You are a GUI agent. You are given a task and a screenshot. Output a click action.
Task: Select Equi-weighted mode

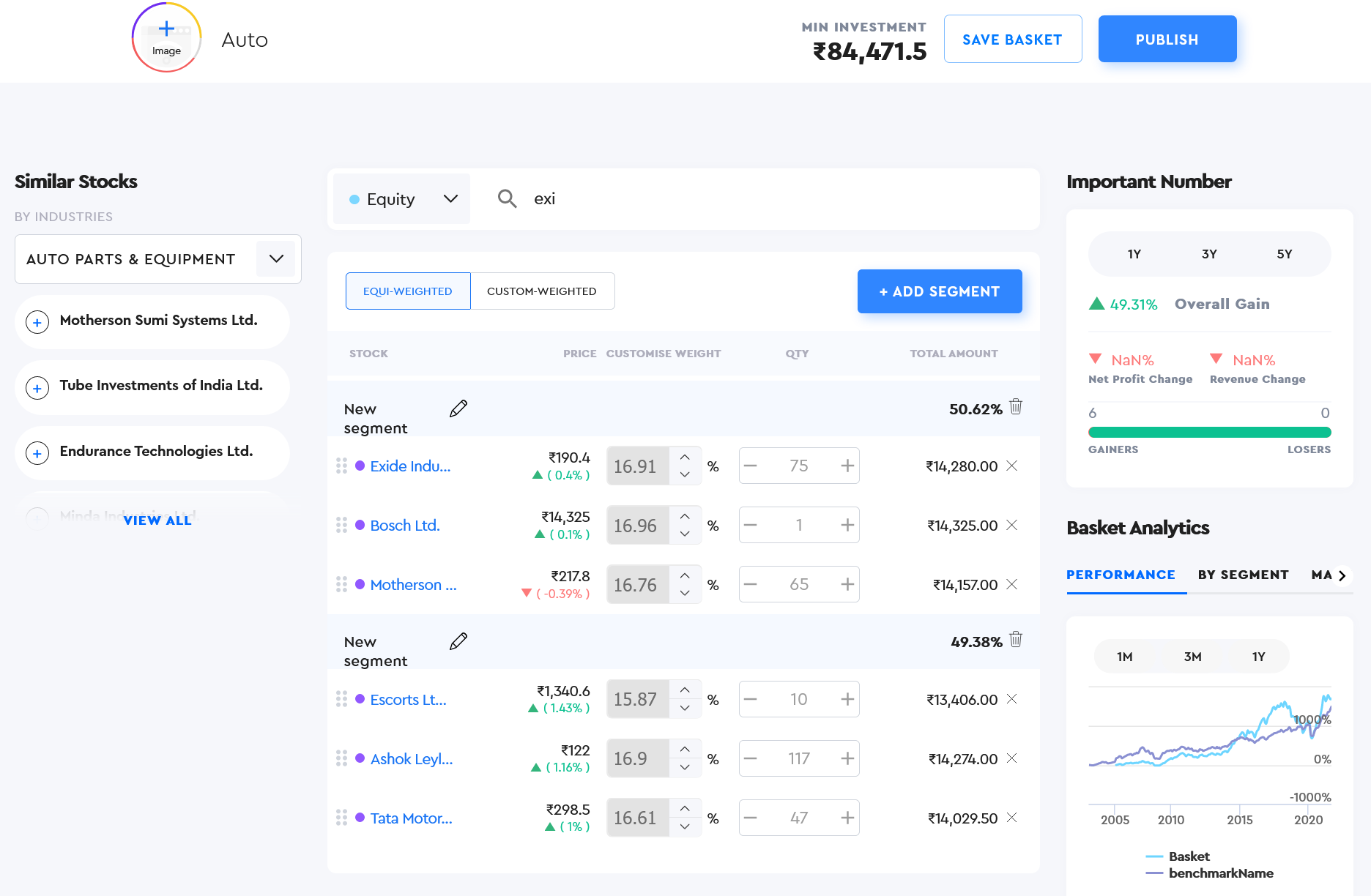(408, 291)
